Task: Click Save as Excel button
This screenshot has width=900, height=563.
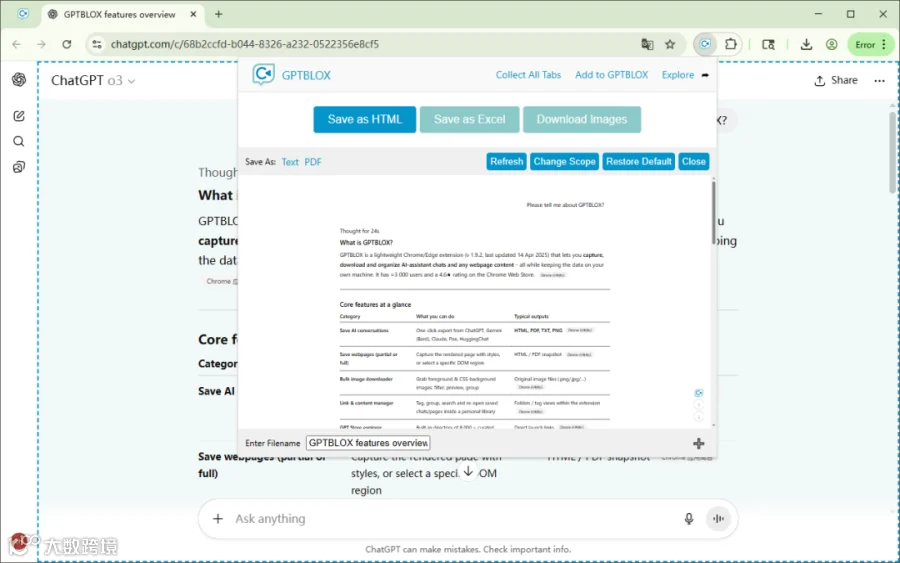Action: tap(470, 119)
